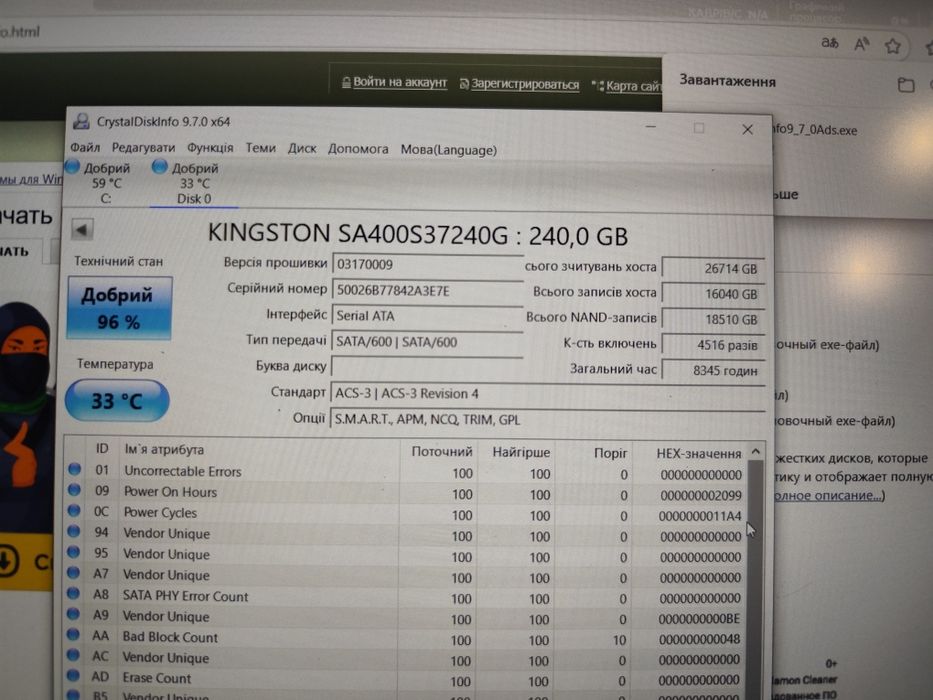Click the ID column header
The height and width of the screenshot is (700, 933).
[102, 449]
